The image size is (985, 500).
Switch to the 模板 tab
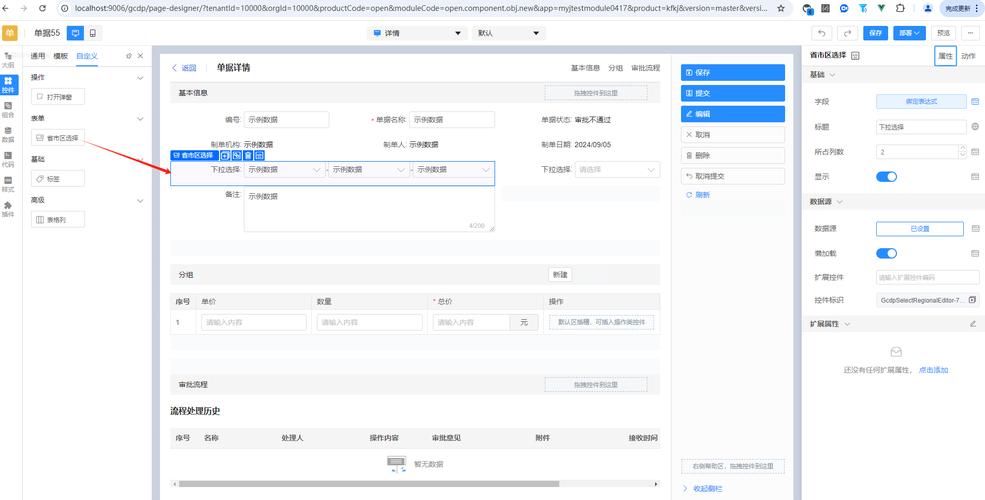(x=60, y=56)
